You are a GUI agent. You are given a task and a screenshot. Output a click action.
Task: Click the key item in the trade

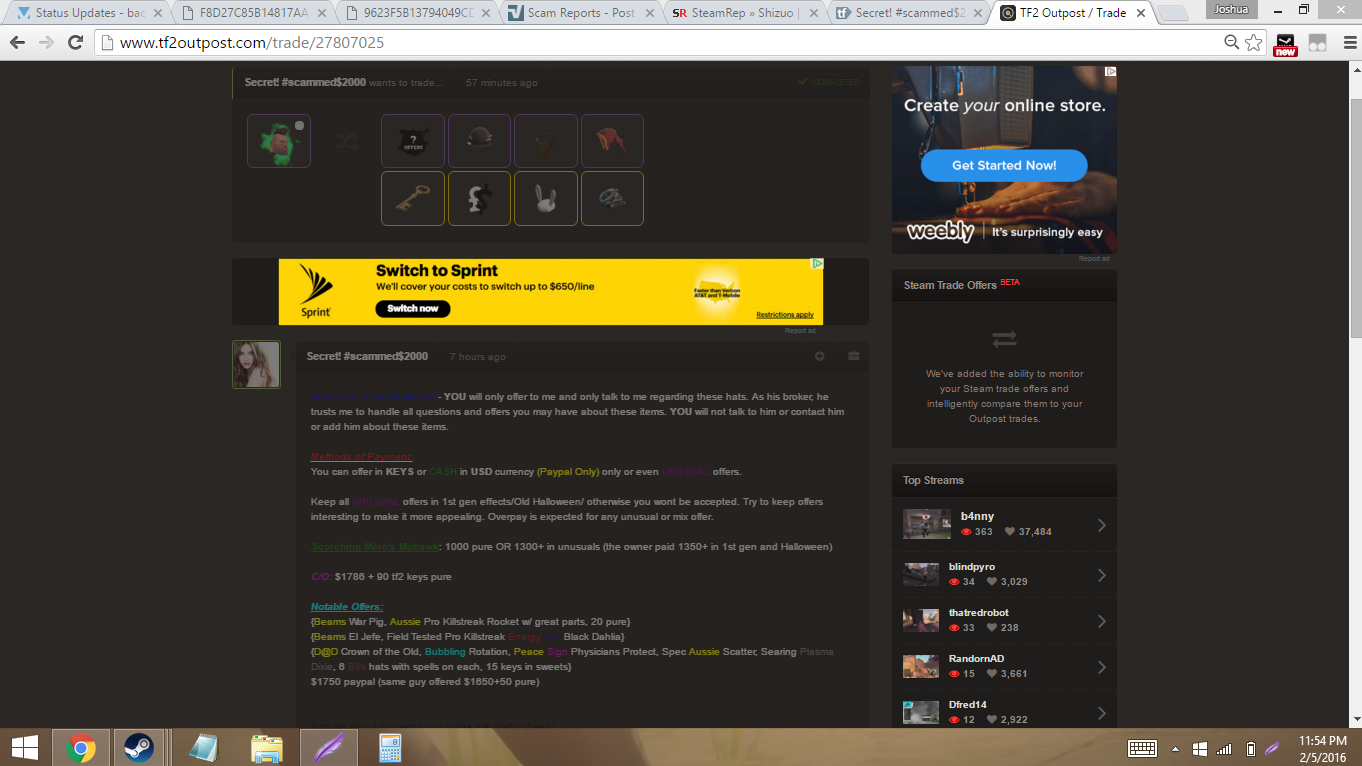pos(412,198)
